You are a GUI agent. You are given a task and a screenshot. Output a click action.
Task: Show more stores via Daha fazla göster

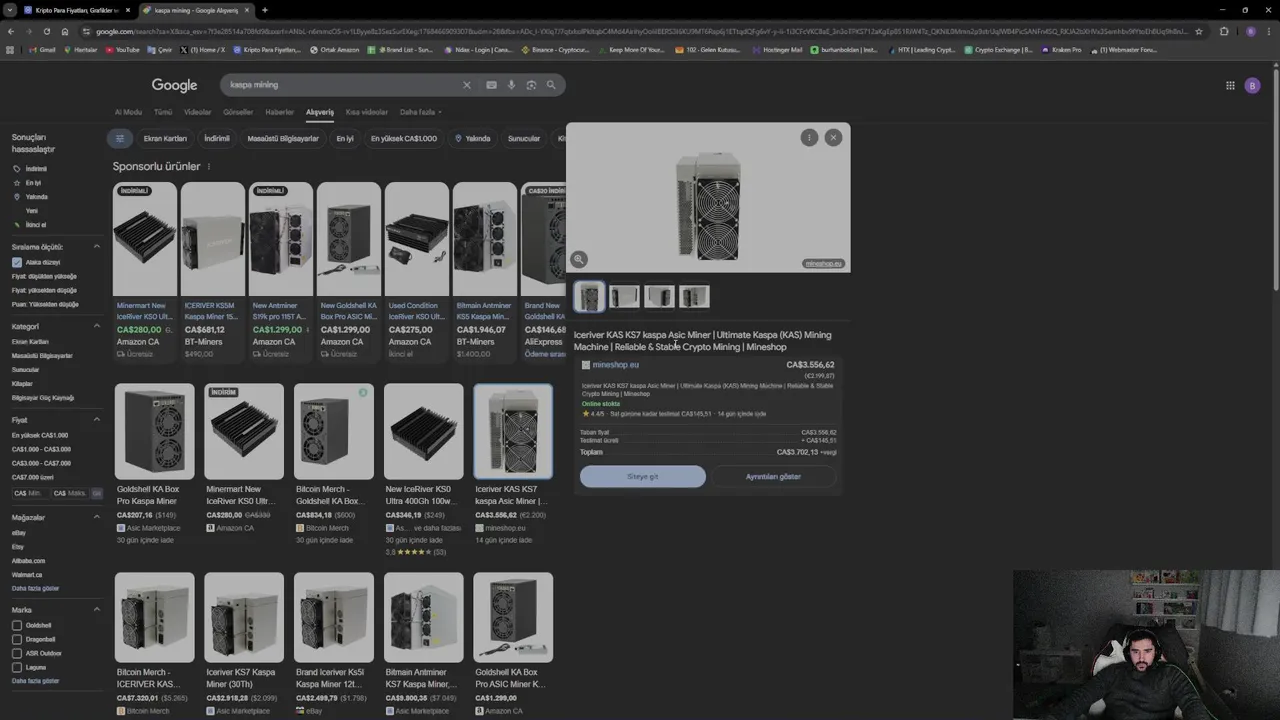35,588
